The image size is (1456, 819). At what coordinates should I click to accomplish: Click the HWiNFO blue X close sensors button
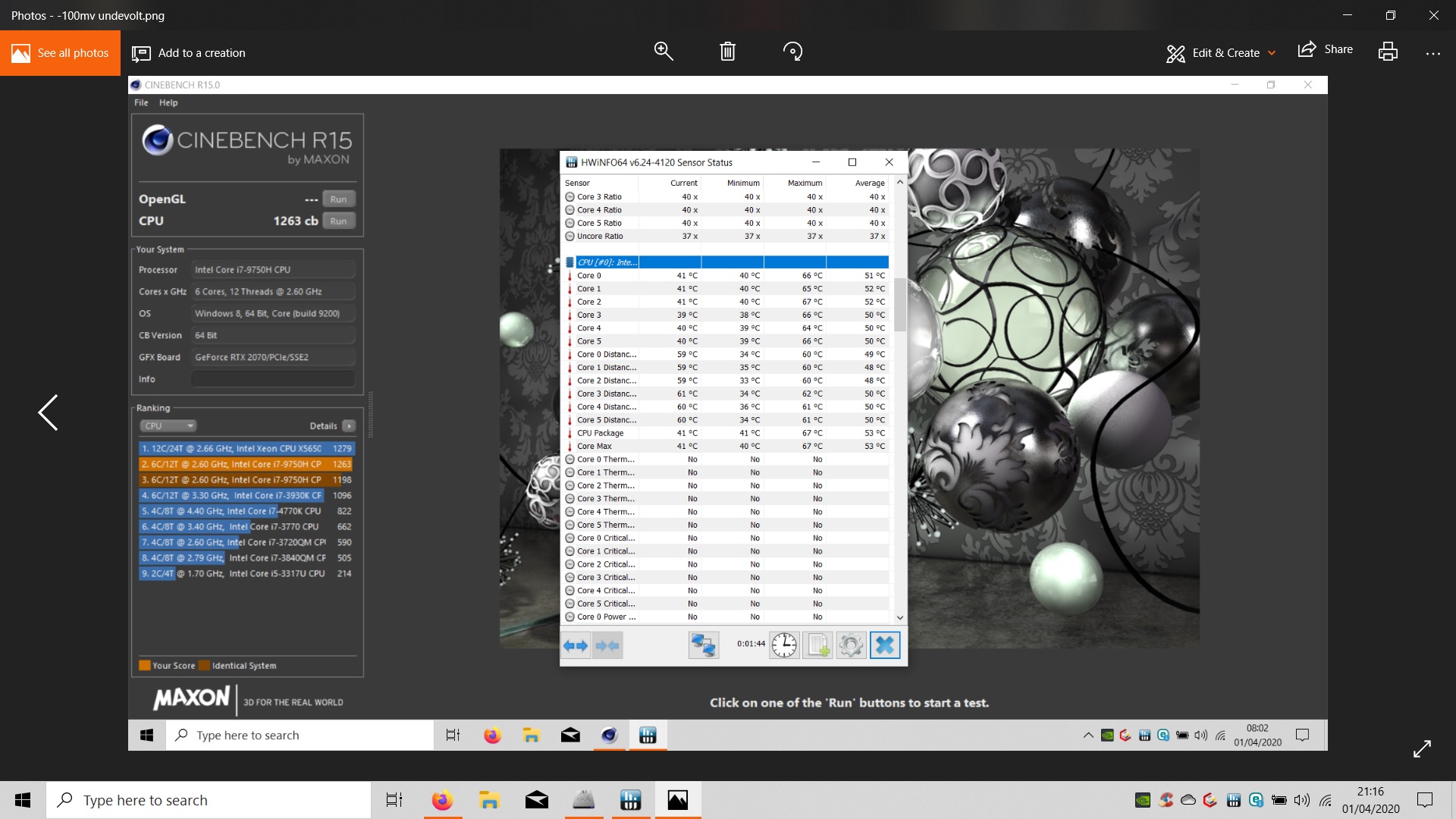pyautogui.click(x=884, y=645)
